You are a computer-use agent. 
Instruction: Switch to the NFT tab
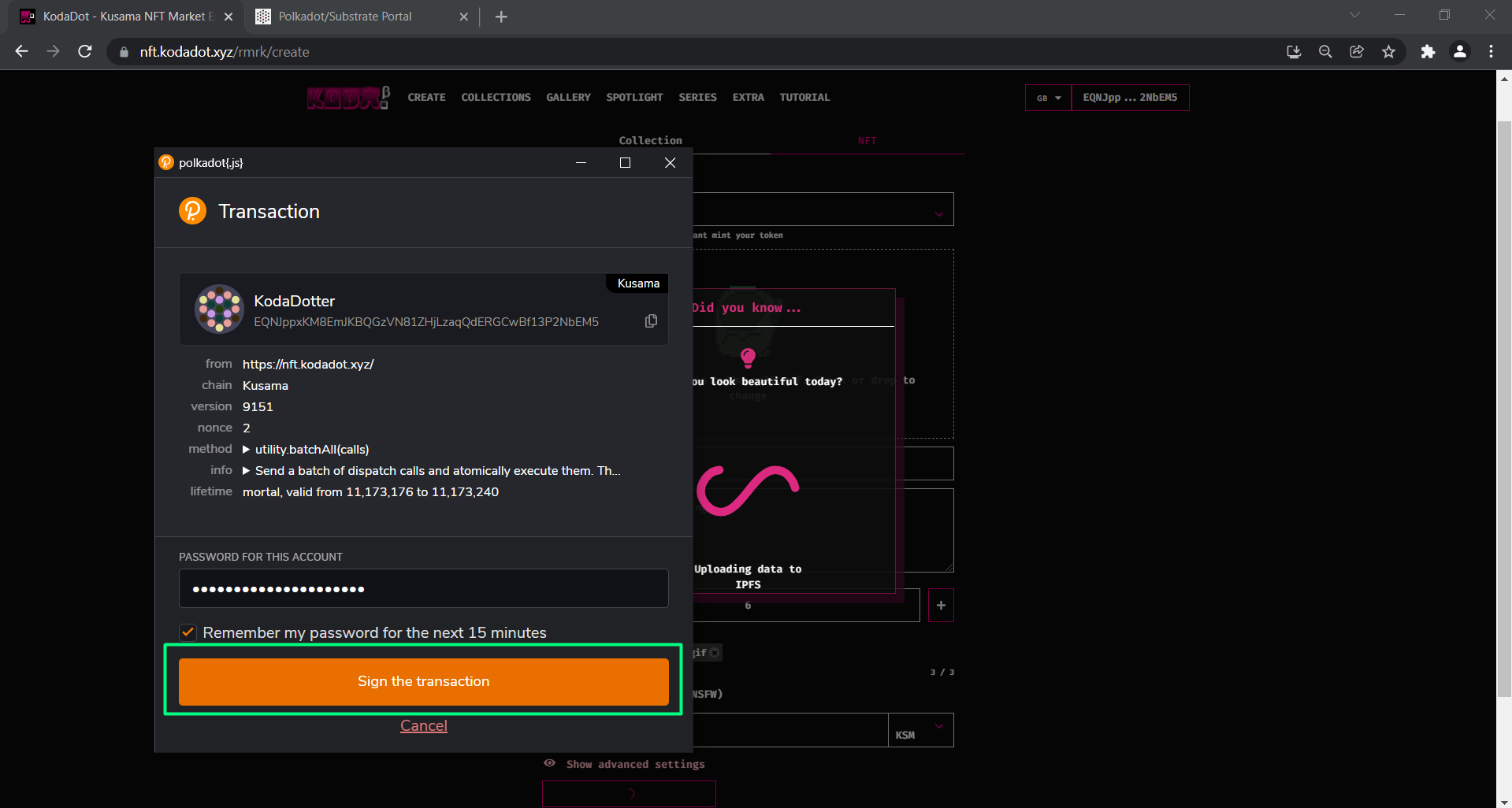point(867,140)
